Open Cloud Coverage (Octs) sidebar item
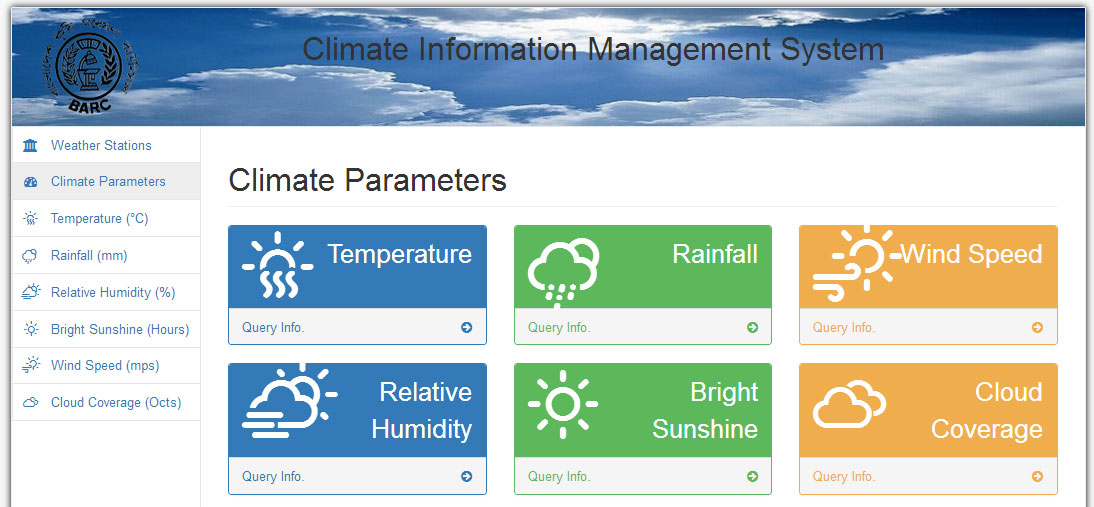 click(116, 403)
